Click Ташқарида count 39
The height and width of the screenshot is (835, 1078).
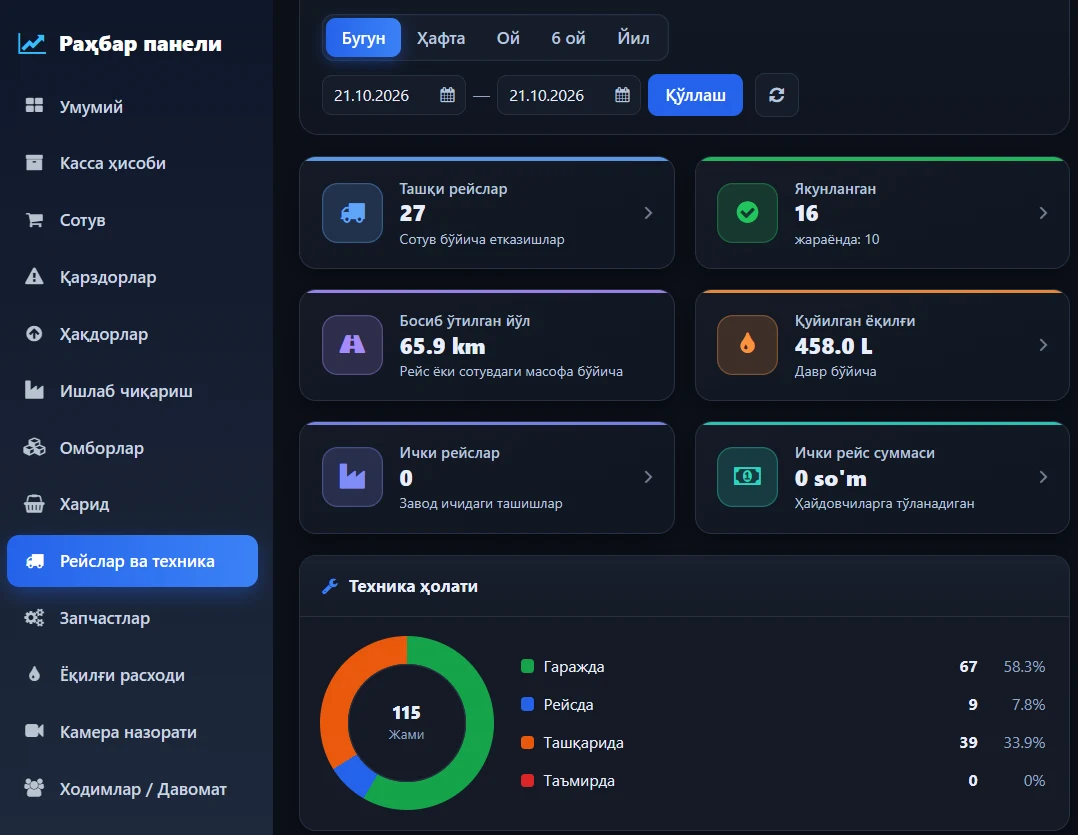pos(968,743)
